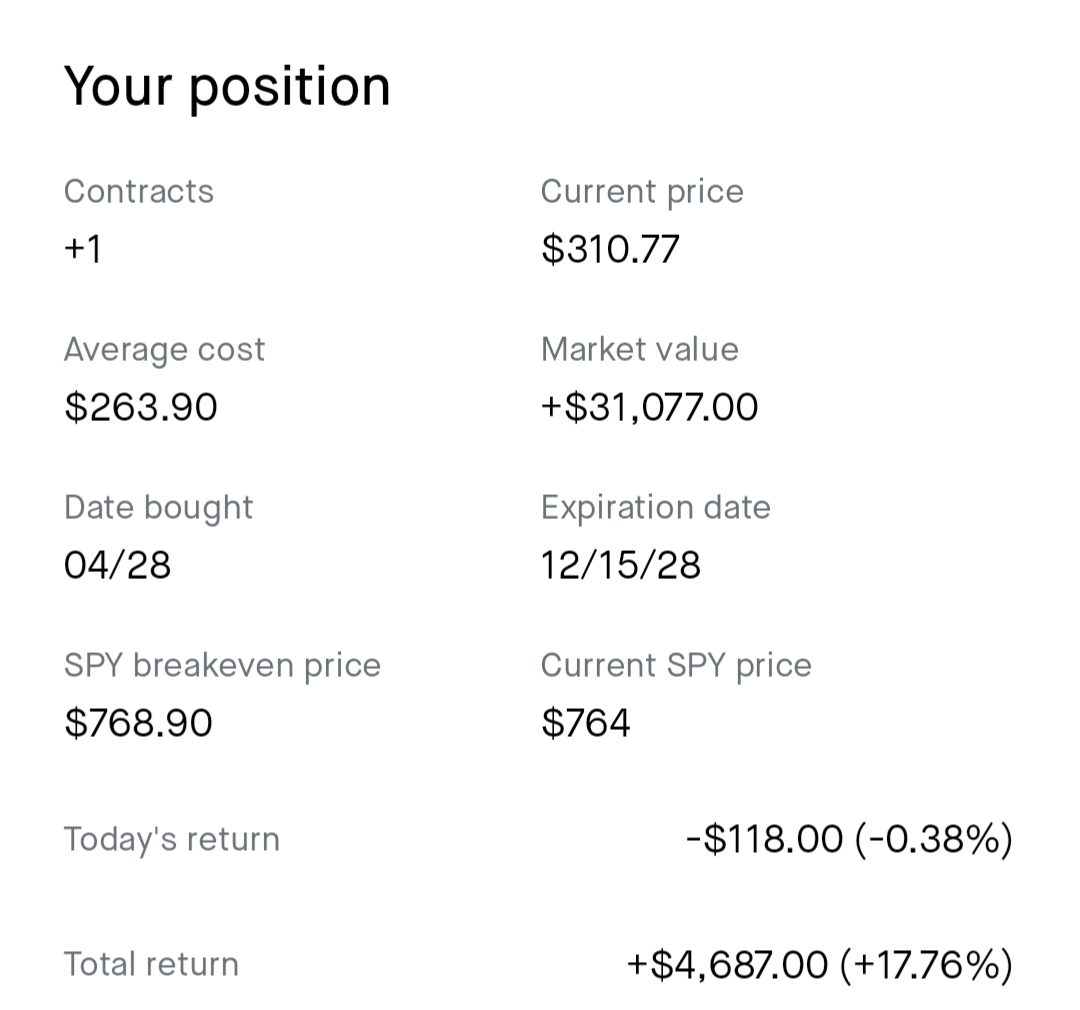Open the Today's return row
The width and height of the screenshot is (1080, 1010).
538,839
